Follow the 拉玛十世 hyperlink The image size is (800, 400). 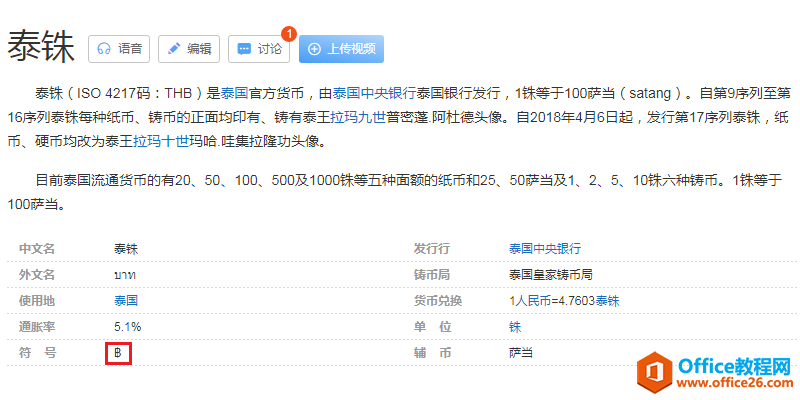[x=161, y=142]
